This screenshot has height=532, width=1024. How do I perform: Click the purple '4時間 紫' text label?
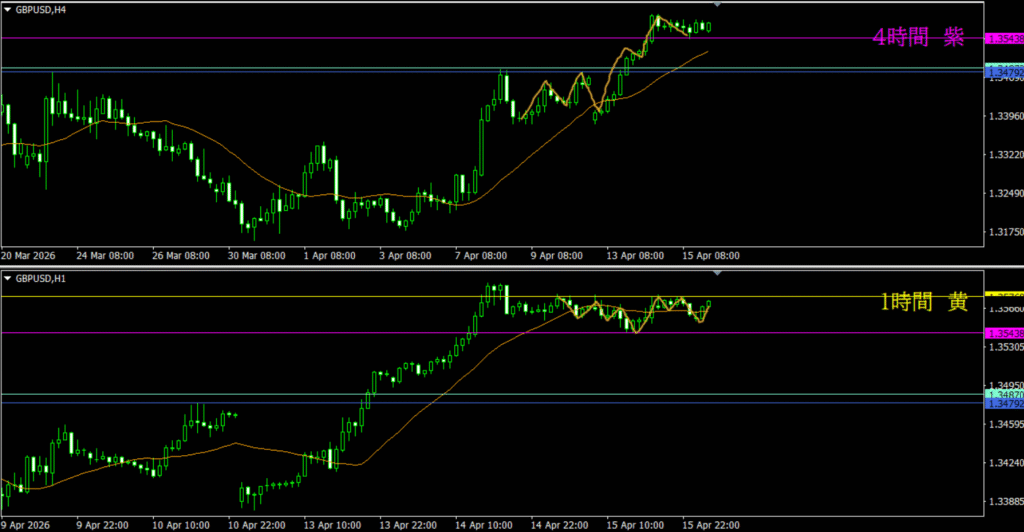point(918,38)
